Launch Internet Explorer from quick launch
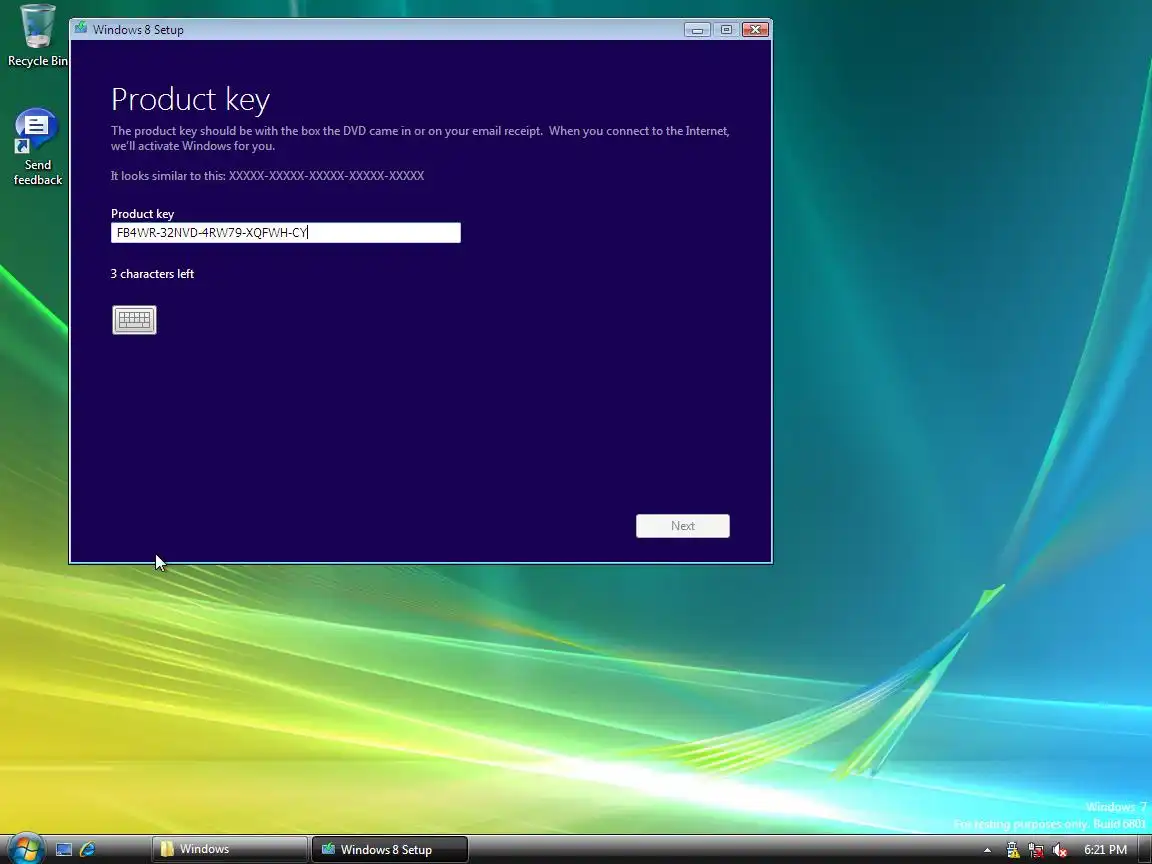1152x864 pixels. 87,849
